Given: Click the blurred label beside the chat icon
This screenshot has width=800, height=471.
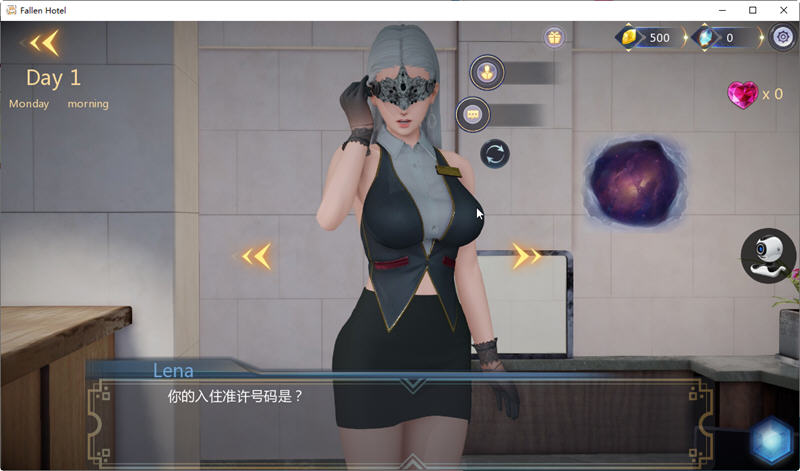Looking at the screenshot, I should (517, 115).
